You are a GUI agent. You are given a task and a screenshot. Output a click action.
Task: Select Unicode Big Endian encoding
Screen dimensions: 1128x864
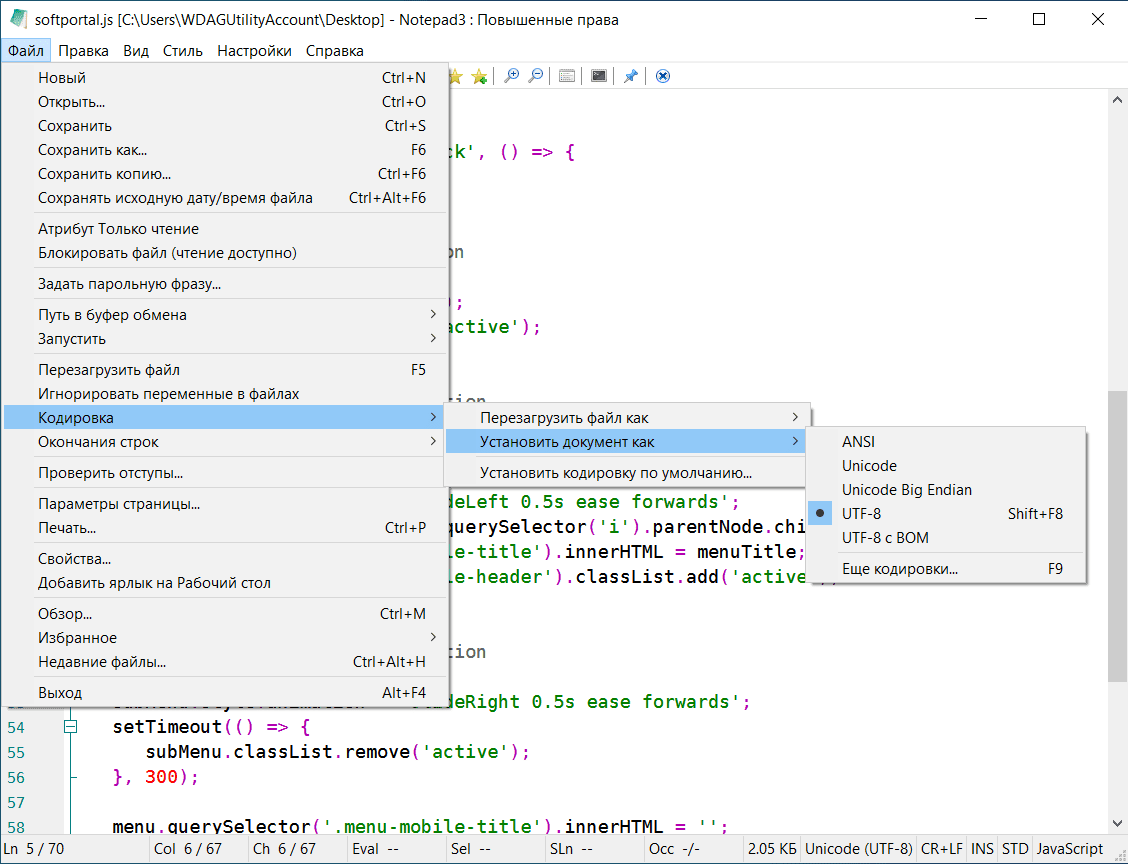906,489
